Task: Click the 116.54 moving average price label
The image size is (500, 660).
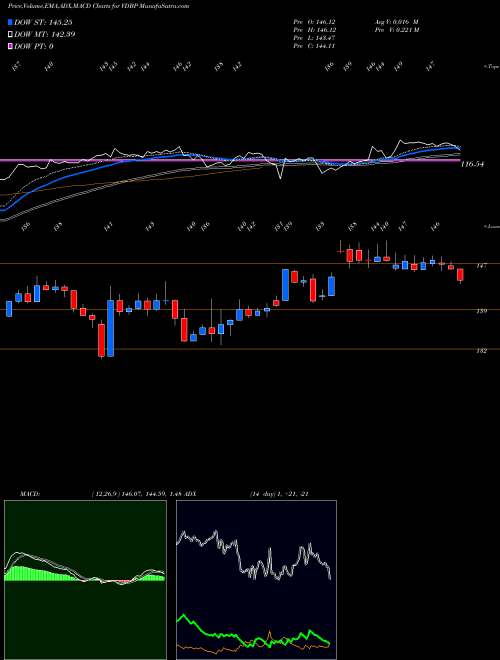Action: [x=472, y=164]
